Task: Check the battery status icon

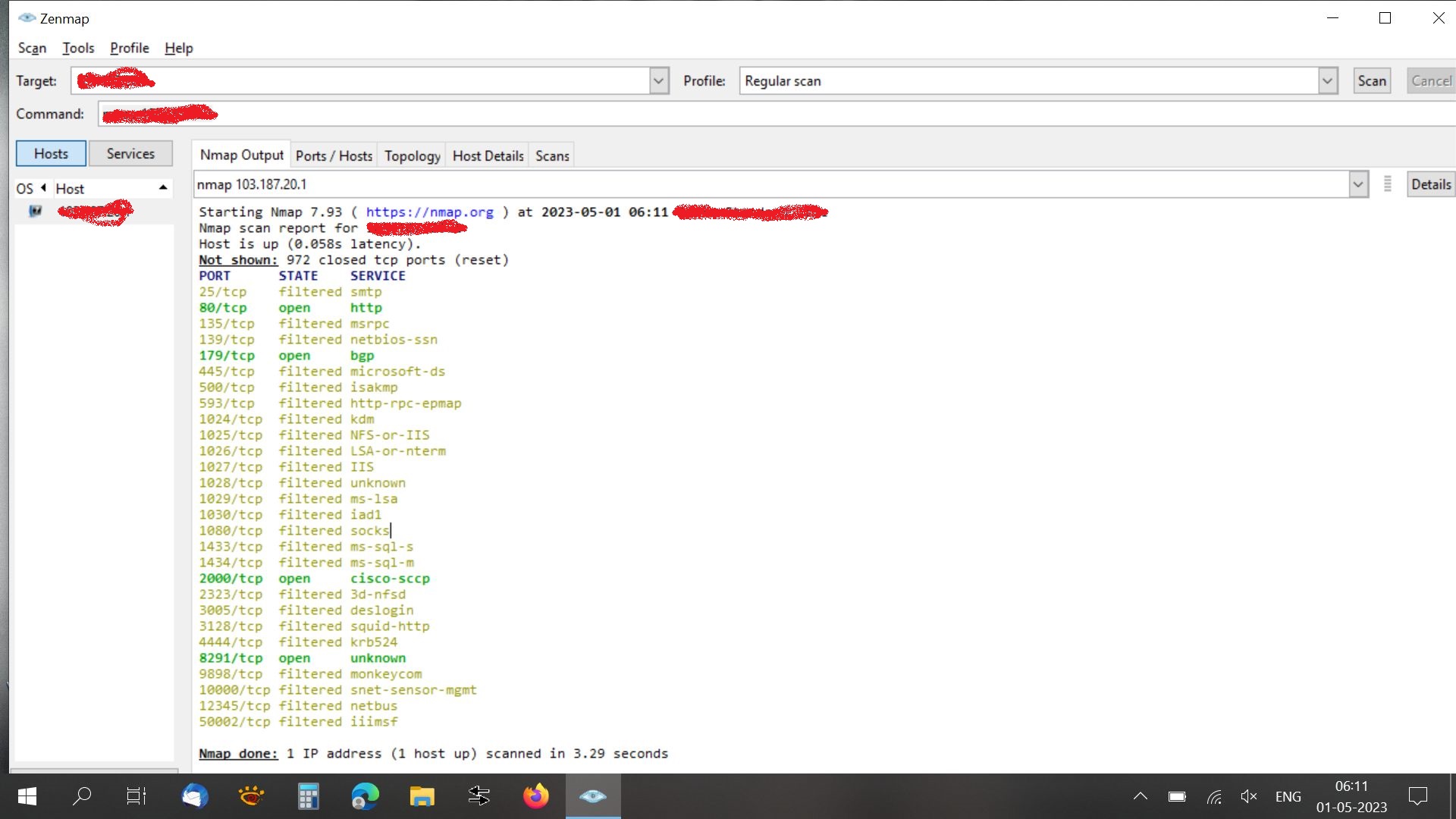Action: [x=1177, y=796]
